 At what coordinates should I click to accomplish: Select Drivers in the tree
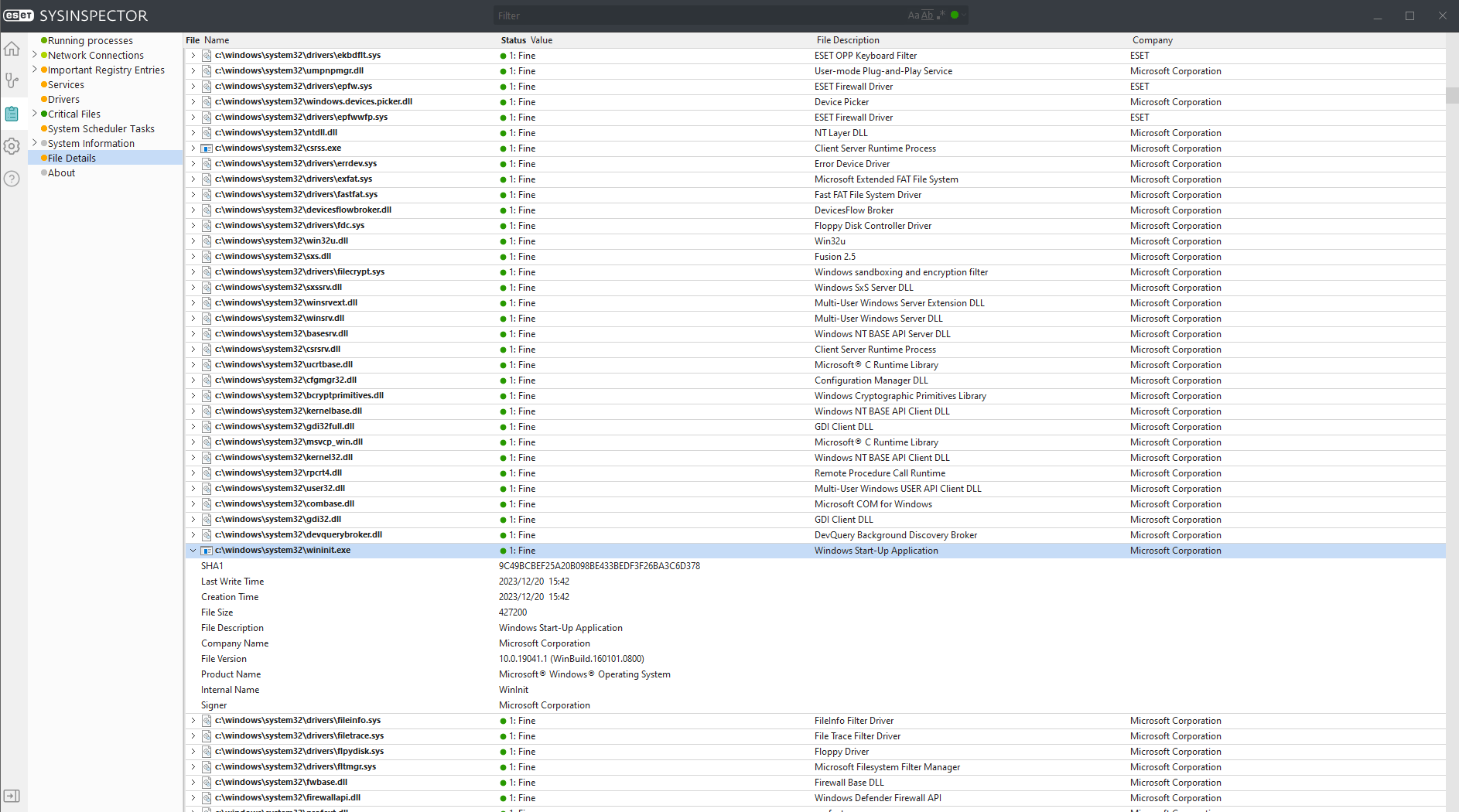pos(63,99)
